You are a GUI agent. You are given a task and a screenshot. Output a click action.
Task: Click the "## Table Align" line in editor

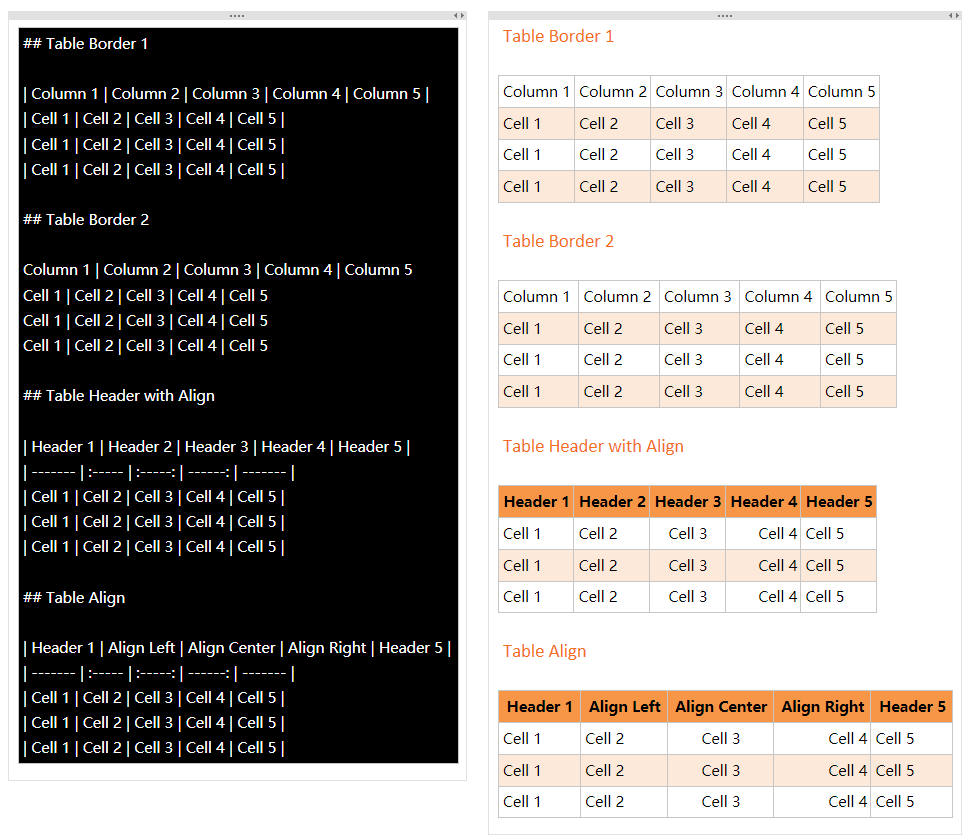point(76,597)
